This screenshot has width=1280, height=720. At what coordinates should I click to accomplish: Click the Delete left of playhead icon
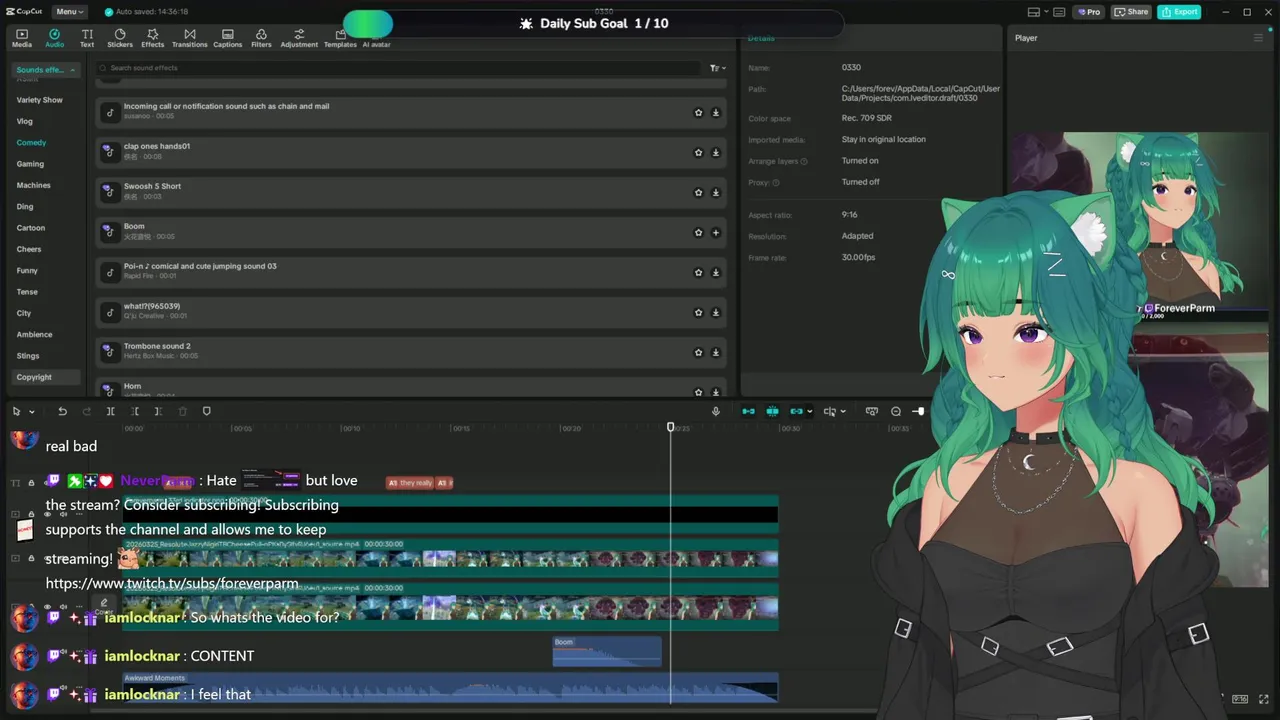134,411
